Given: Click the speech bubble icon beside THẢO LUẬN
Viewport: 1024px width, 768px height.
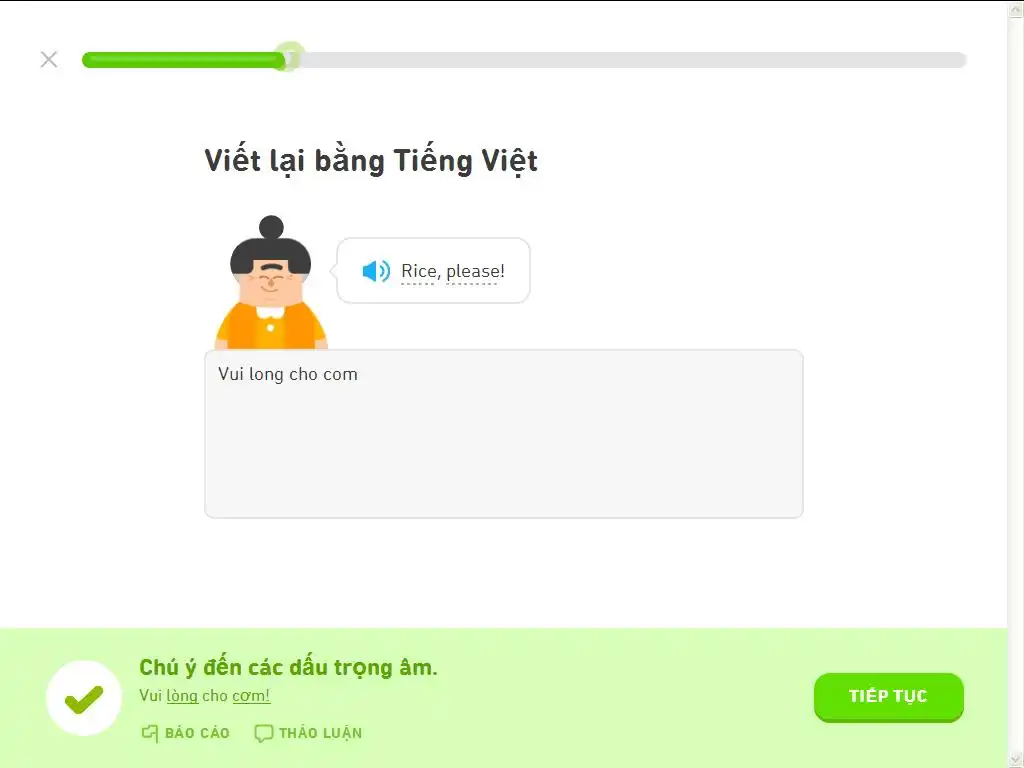Looking at the screenshot, I should tap(263, 733).
